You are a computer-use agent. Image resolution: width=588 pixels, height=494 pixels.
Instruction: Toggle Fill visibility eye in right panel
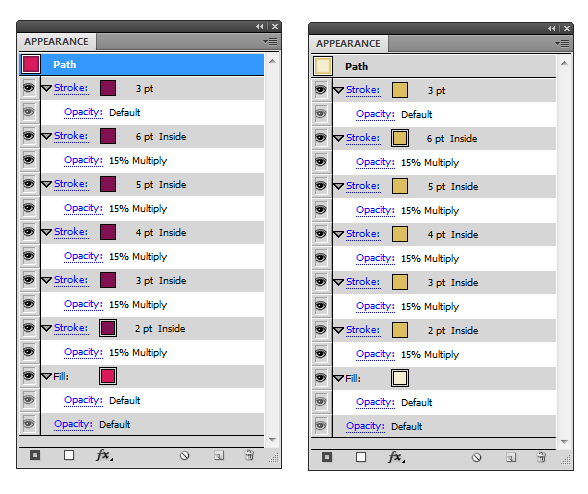[321, 378]
